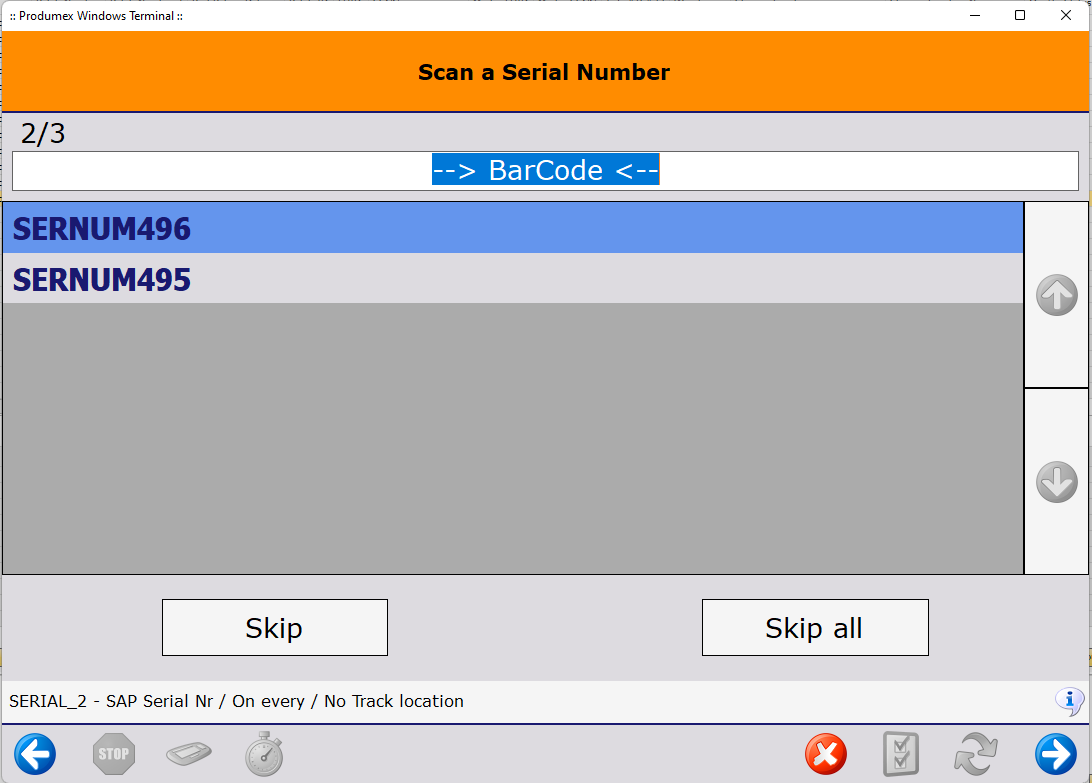The height and width of the screenshot is (783, 1092).
Task: Select serial number SERNUM495
Action: coord(513,279)
